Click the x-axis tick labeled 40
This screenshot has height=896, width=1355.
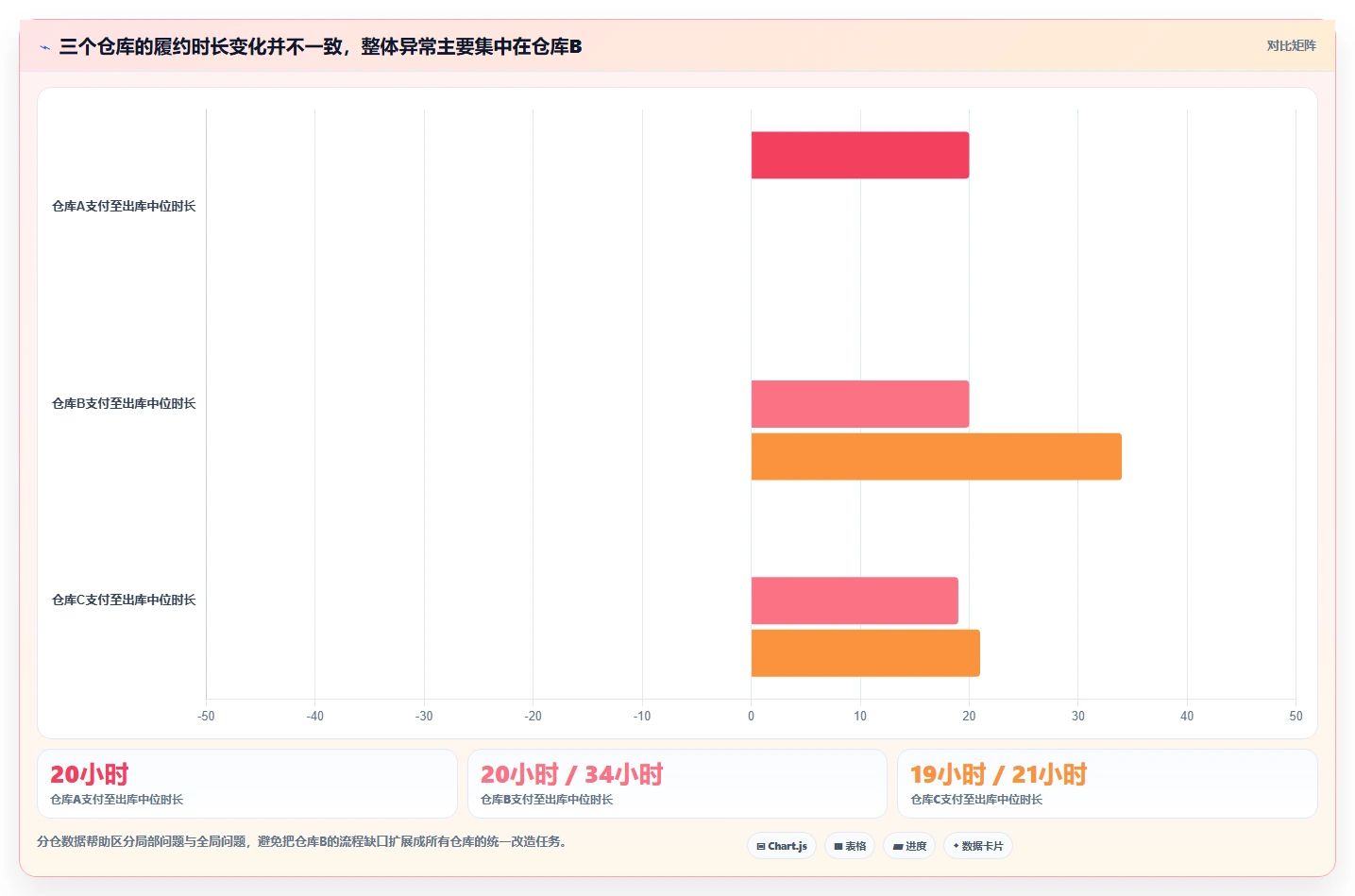pos(1187,716)
